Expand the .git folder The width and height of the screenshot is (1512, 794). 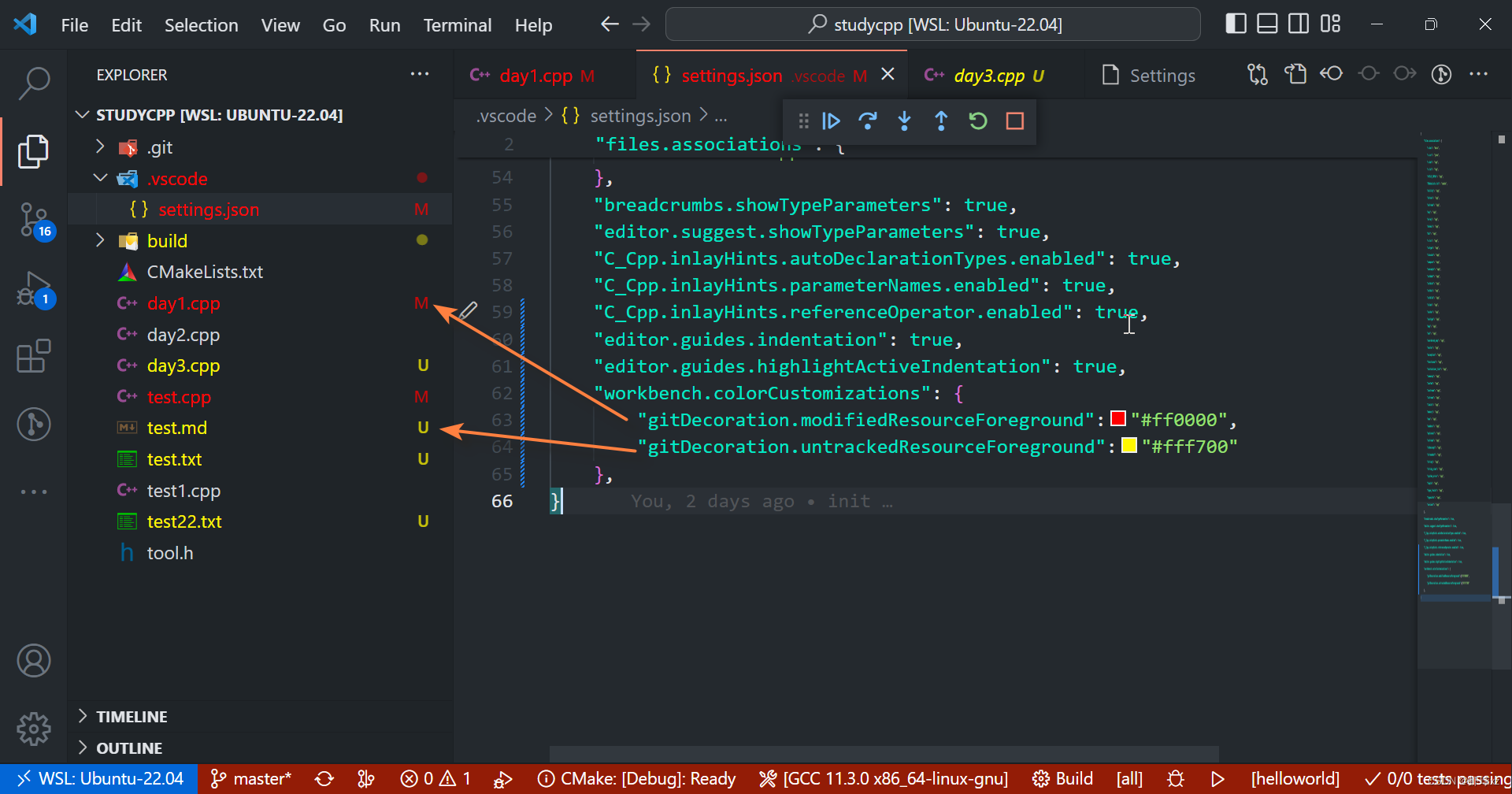pyautogui.click(x=100, y=147)
